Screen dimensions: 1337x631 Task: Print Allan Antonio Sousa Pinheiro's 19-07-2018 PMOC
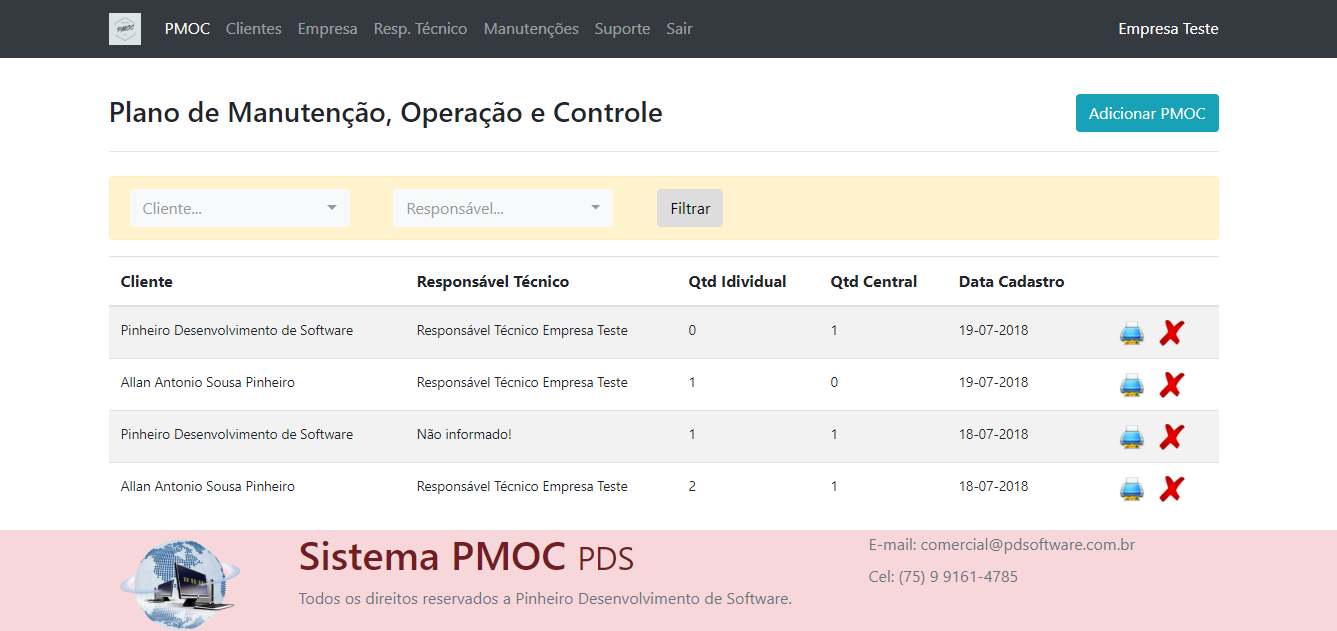(x=1131, y=384)
